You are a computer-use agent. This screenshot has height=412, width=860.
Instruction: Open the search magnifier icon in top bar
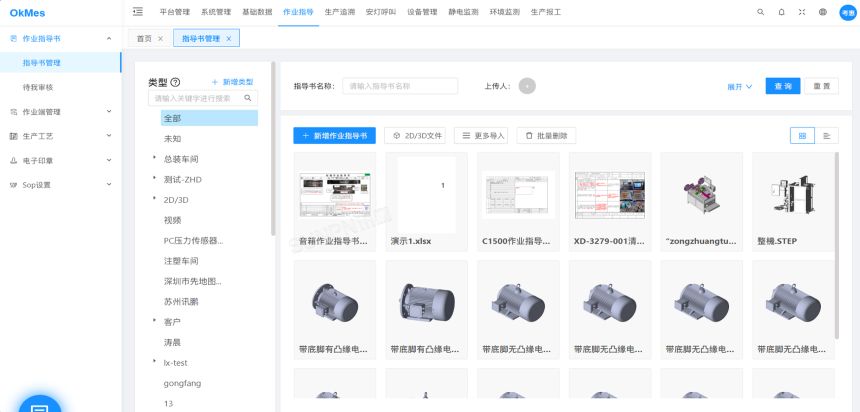(760, 12)
